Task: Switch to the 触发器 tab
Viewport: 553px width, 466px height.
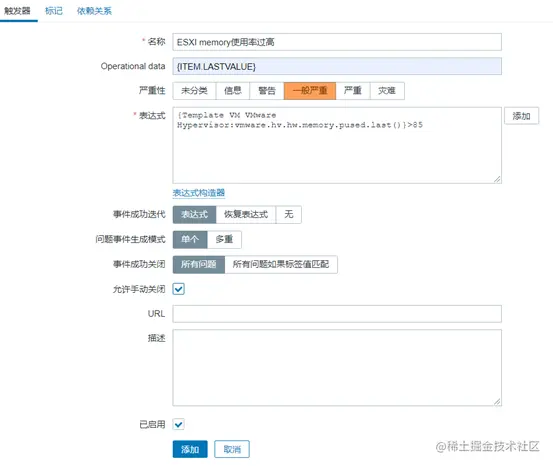Action: (x=17, y=11)
